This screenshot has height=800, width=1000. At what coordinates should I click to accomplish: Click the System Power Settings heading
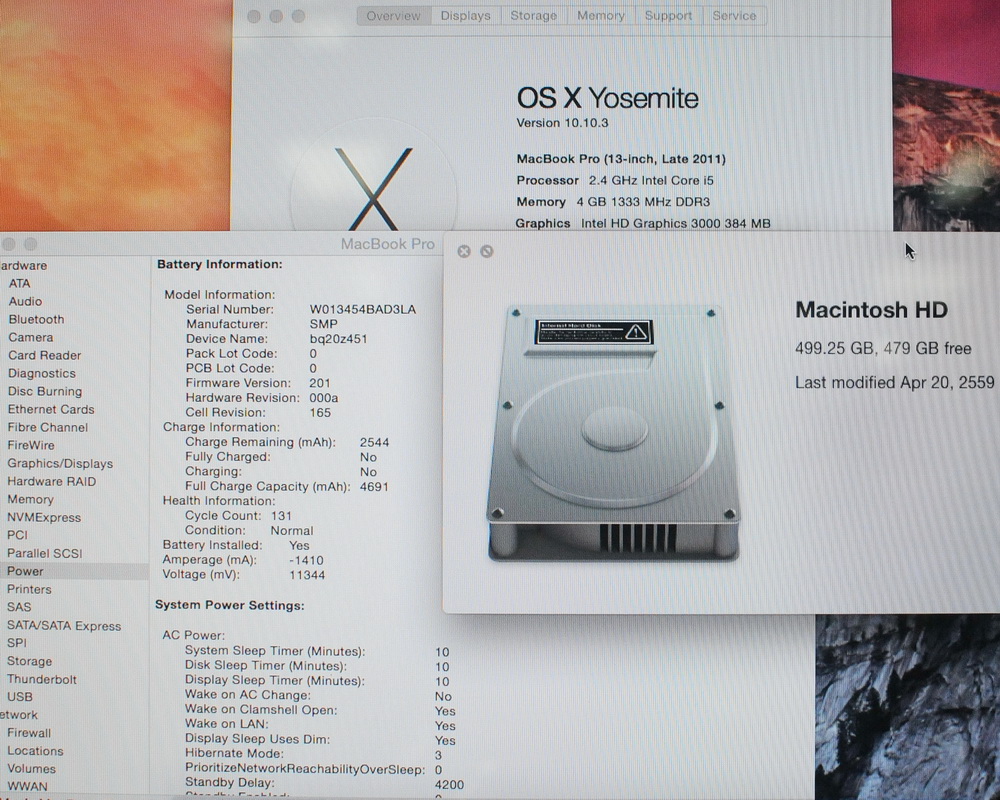tap(230, 605)
